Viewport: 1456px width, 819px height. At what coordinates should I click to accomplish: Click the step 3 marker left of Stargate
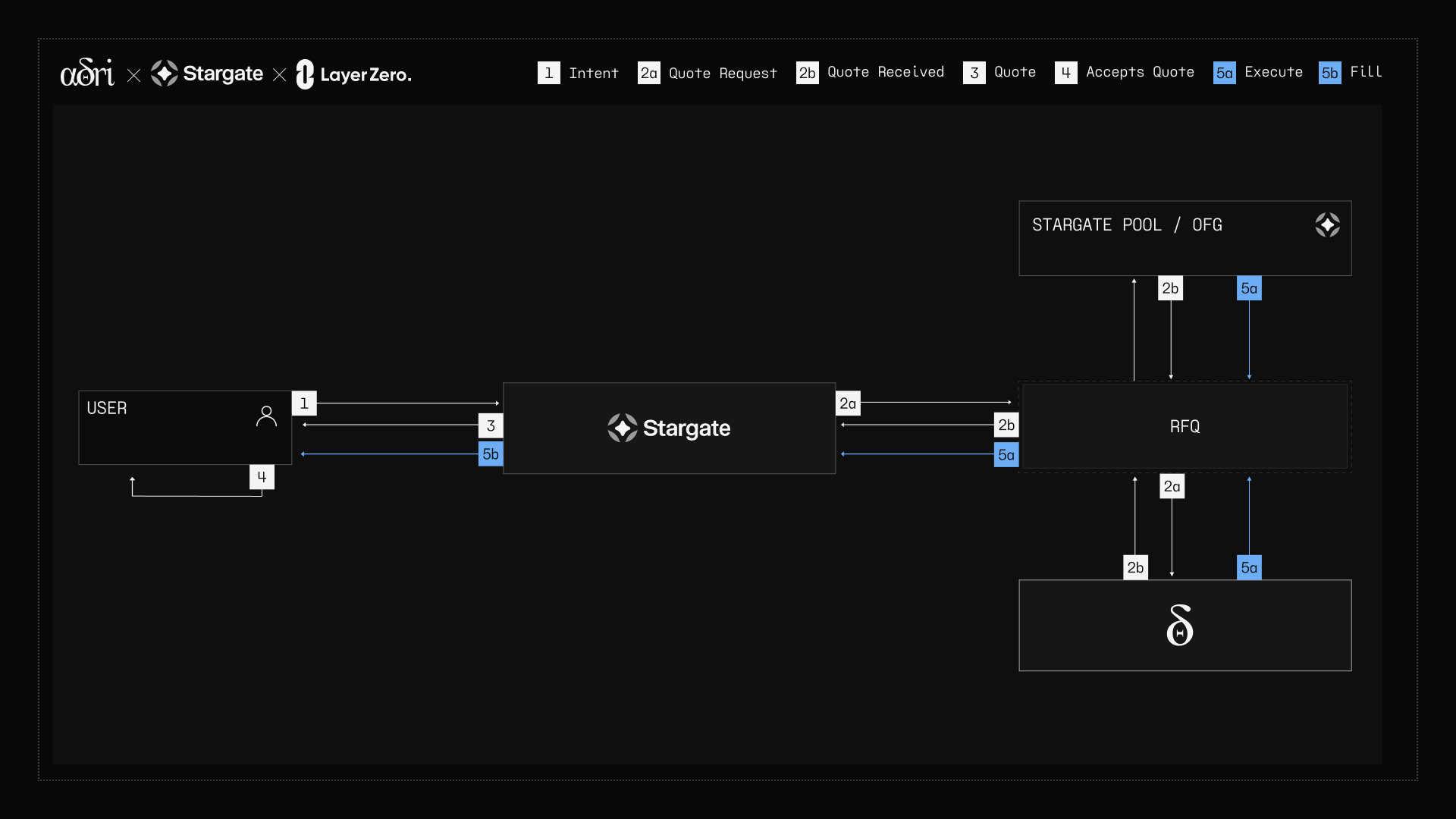coord(491,425)
